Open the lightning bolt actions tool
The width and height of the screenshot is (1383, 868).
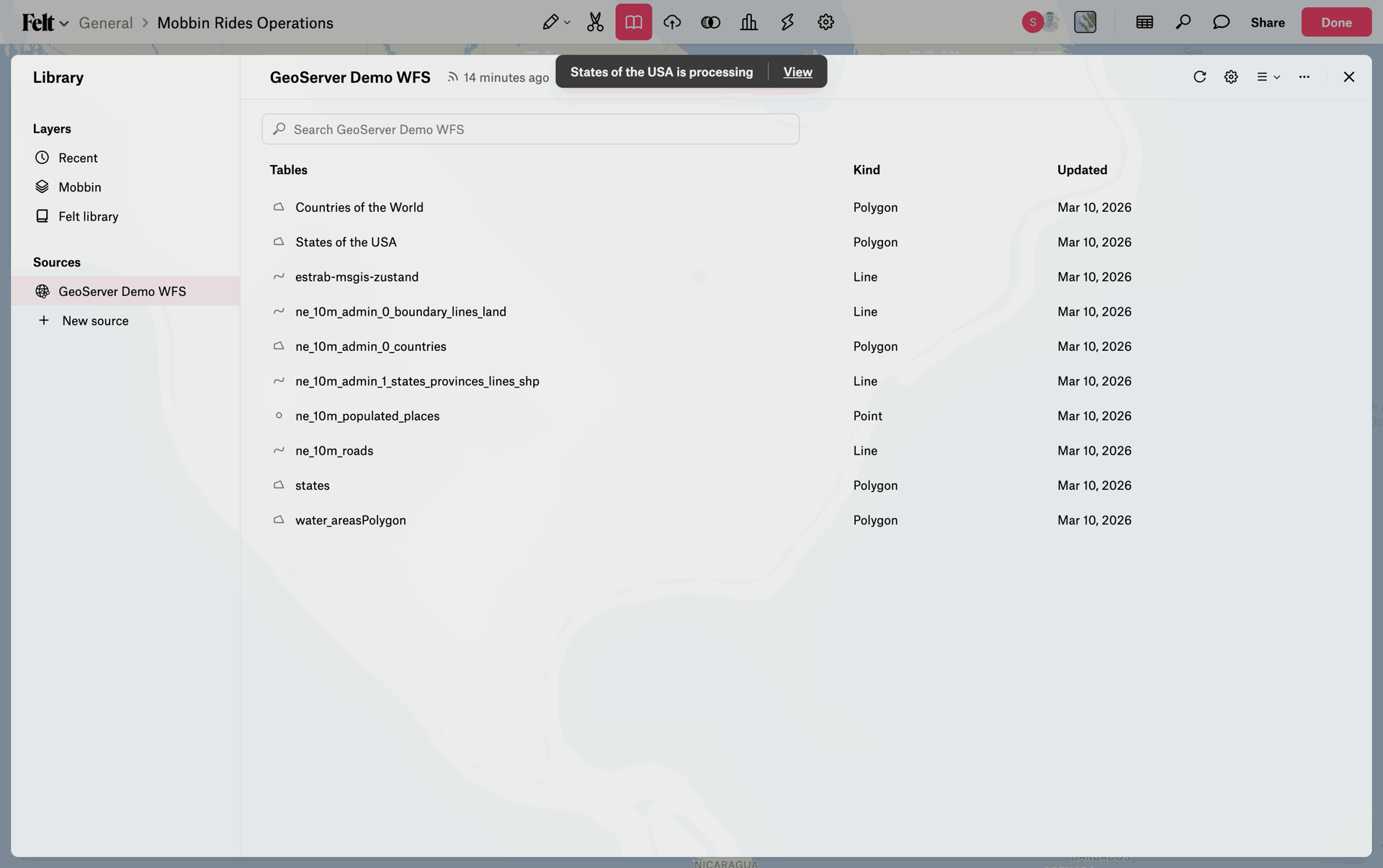click(787, 22)
